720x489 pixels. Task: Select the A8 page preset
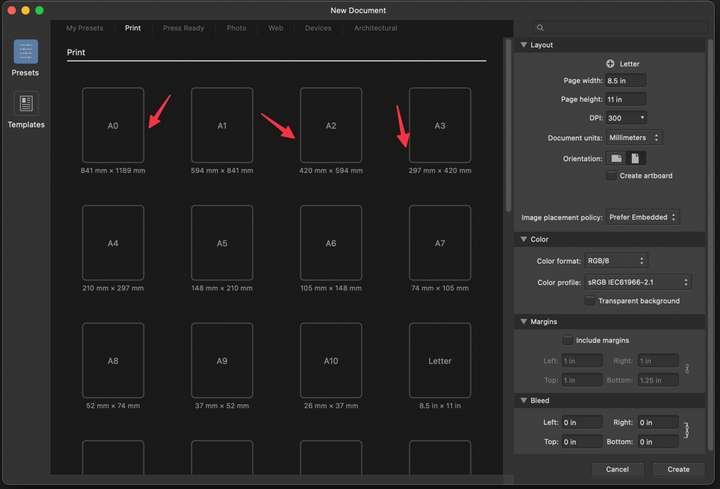tap(113, 360)
